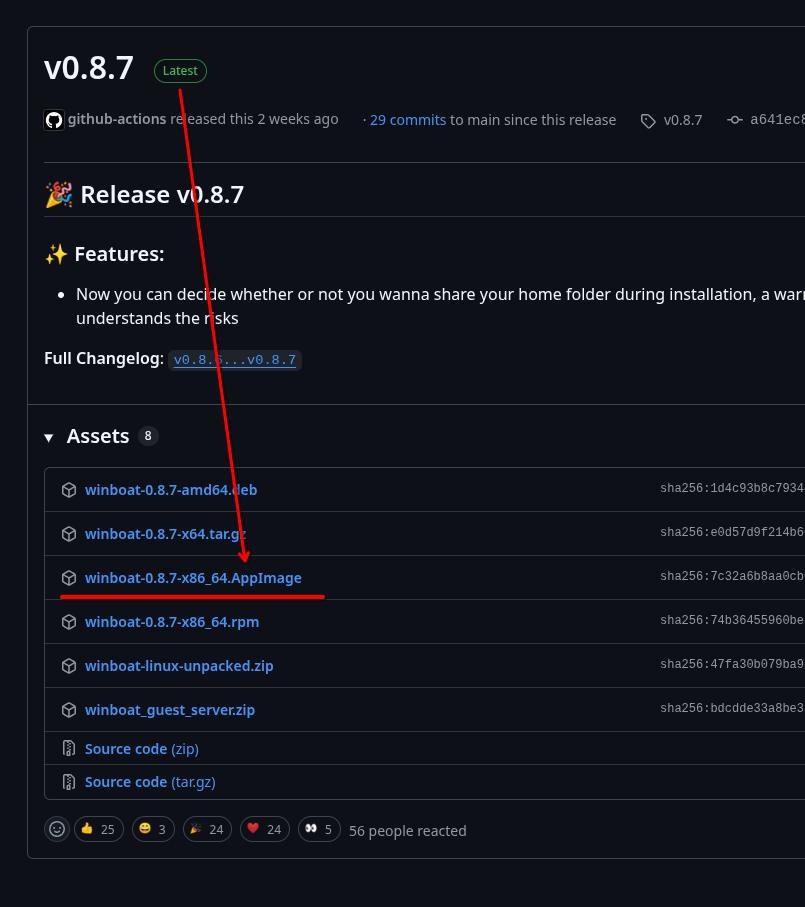Click the v0.8.7 tag icon

coord(648,121)
